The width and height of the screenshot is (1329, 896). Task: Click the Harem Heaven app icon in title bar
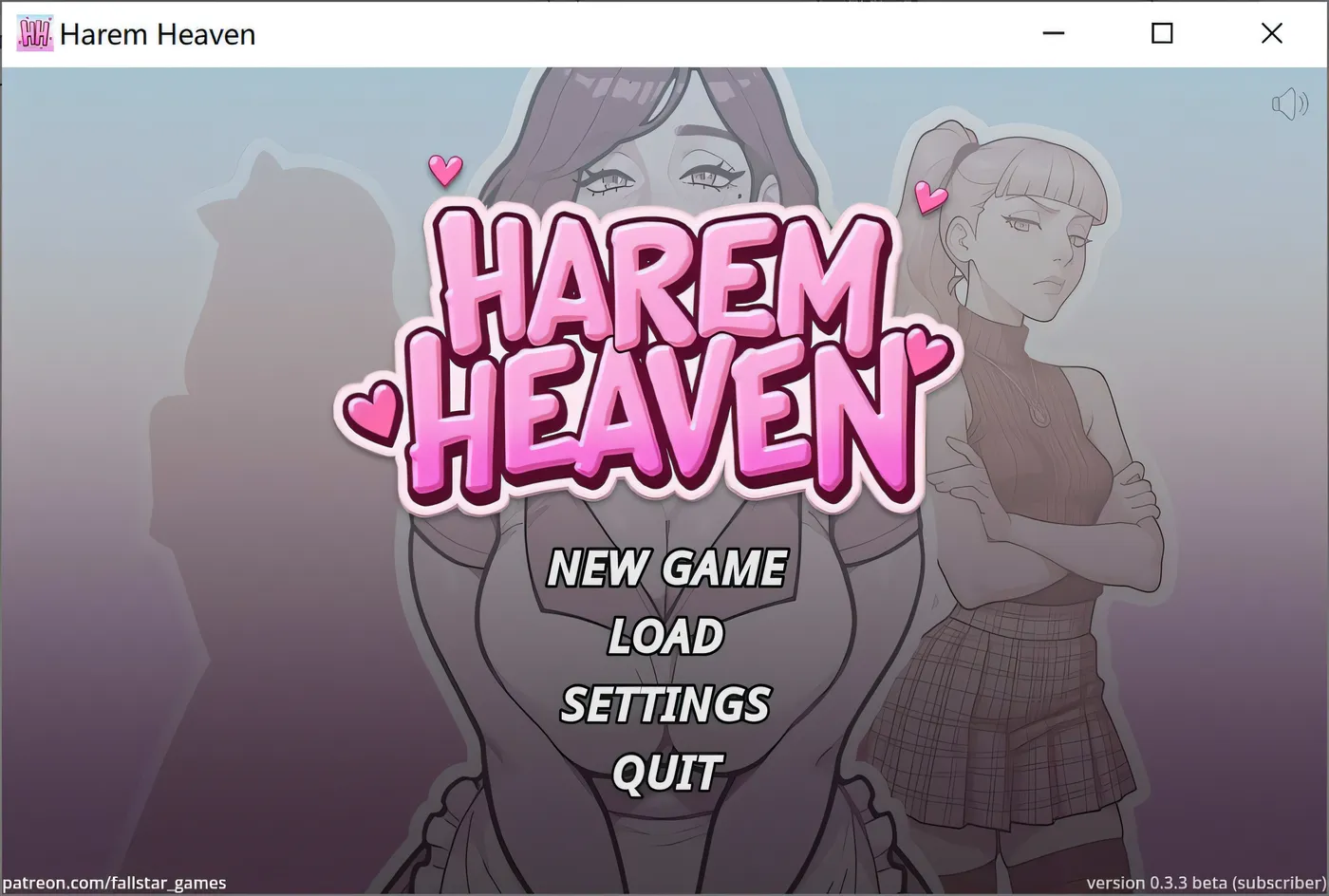tap(35, 34)
